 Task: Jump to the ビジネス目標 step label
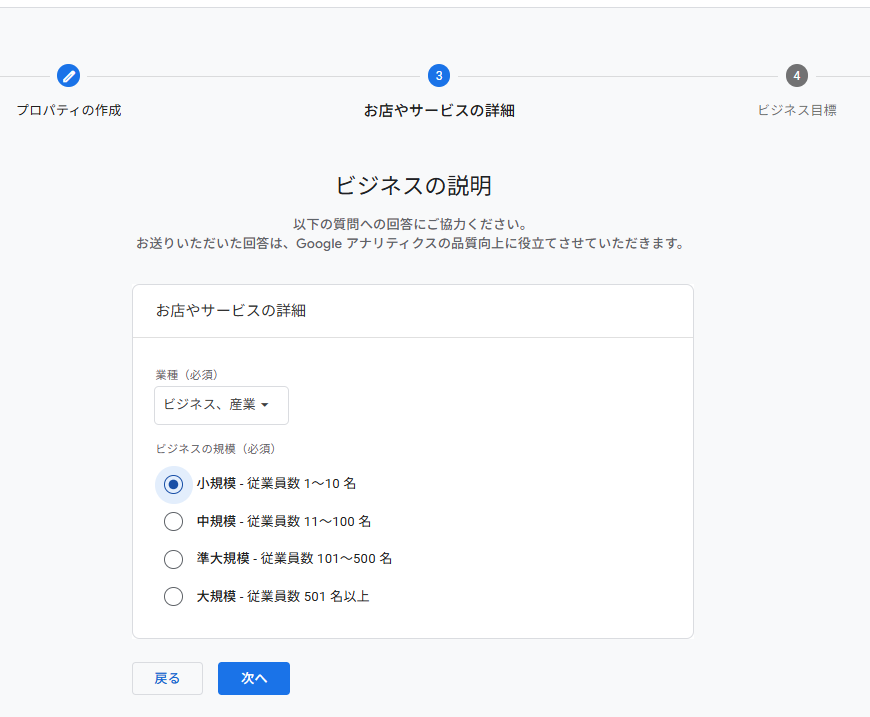click(796, 110)
